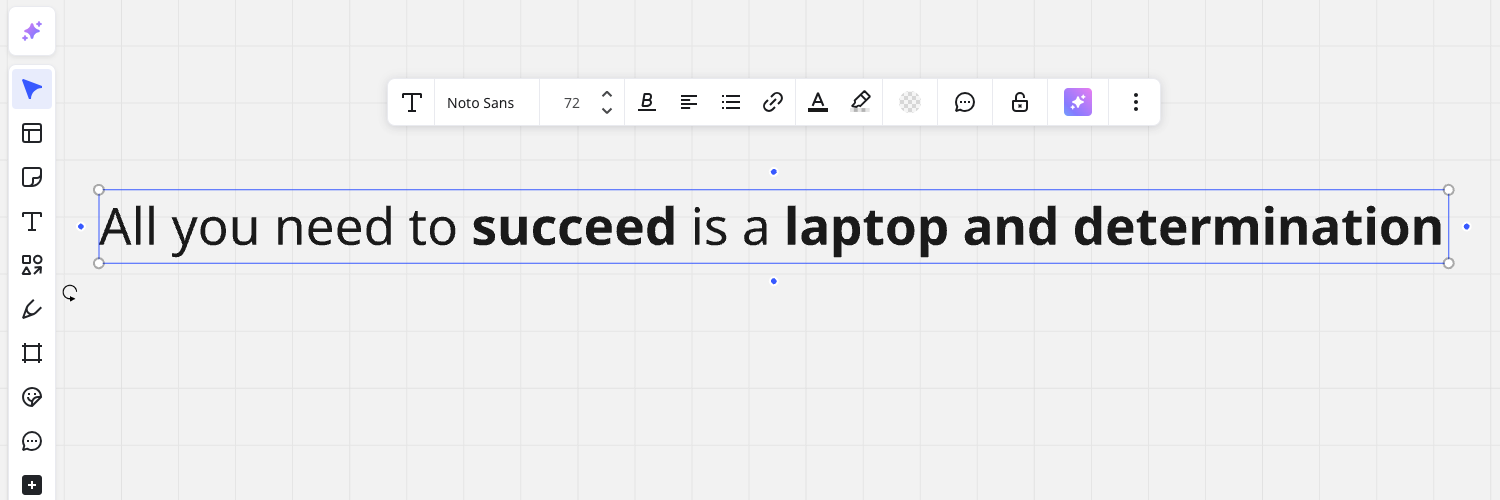Screen dimensions: 1500x500
Task: Click the rotate handle below the text box
Action: [x=70, y=293]
